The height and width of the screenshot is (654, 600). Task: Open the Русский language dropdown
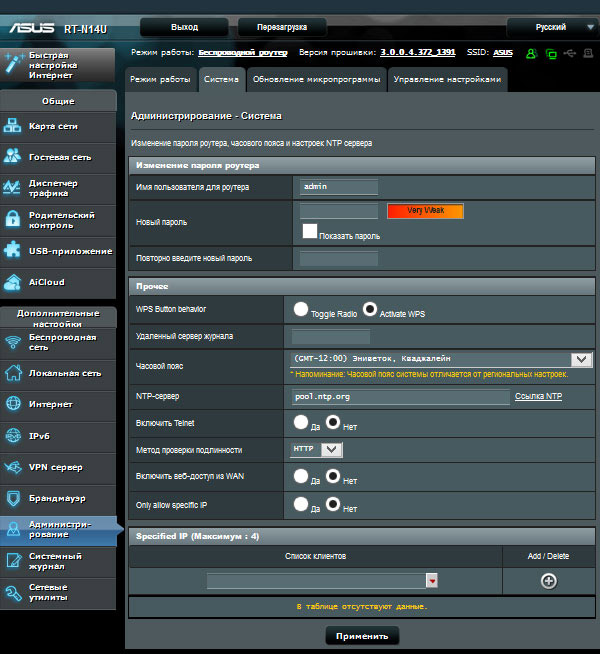tap(550, 27)
